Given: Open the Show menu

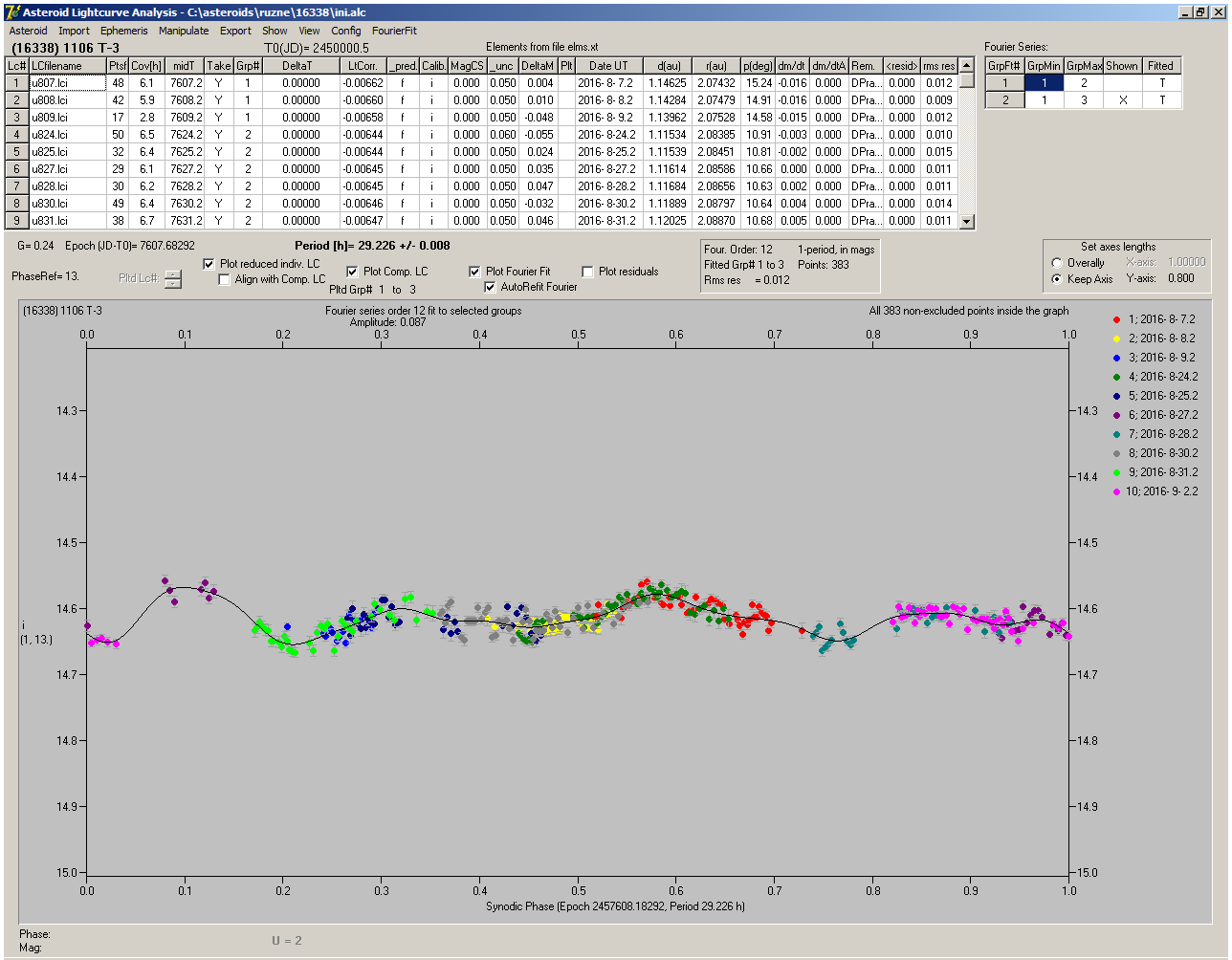Looking at the screenshot, I should (275, 31).
